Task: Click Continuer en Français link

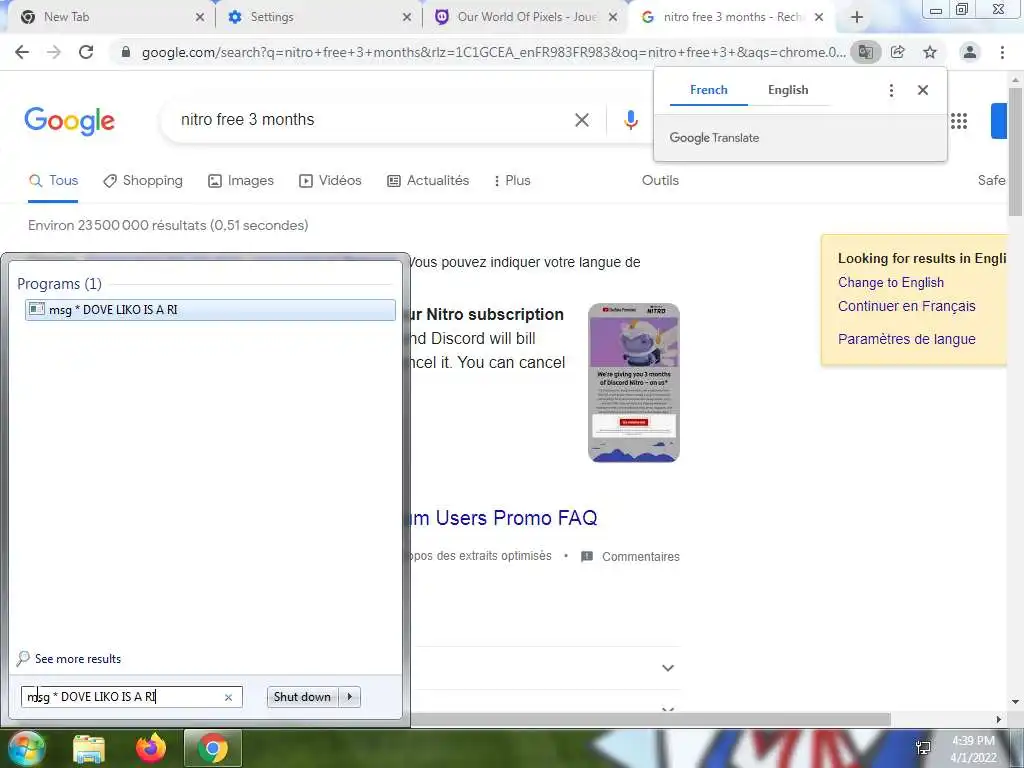Action: (x=906, y=306)
